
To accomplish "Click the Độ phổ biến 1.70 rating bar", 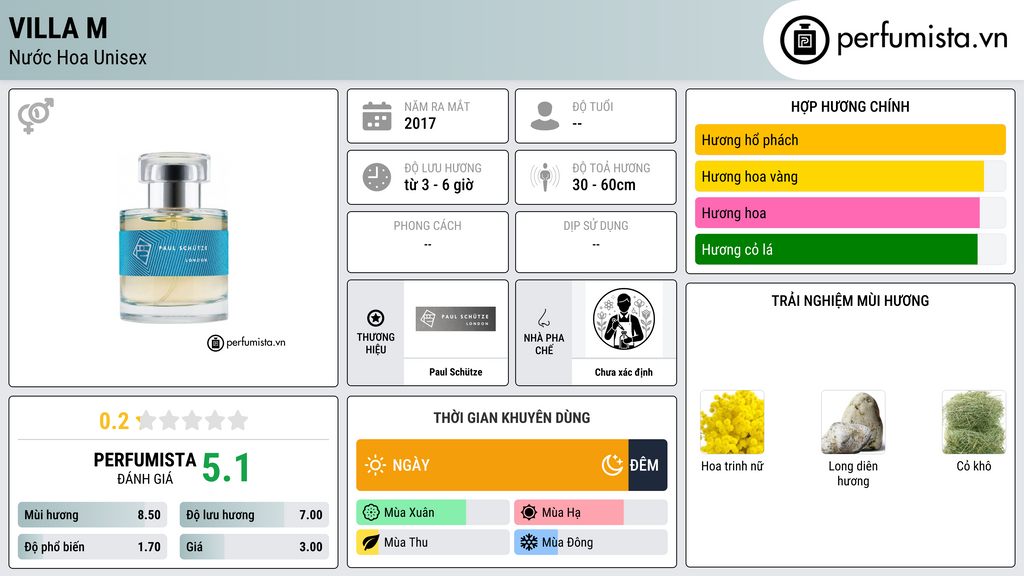I will 93,547.
